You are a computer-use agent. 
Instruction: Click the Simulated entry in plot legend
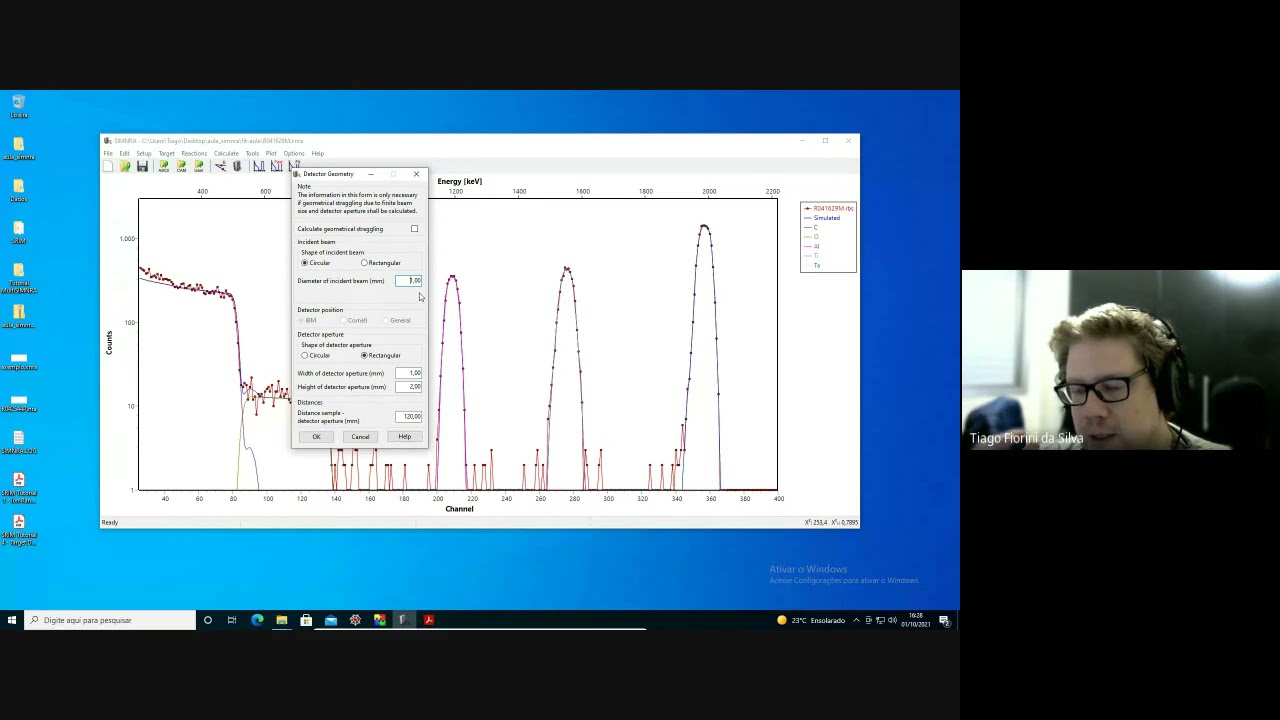click(x=826, y=218)
